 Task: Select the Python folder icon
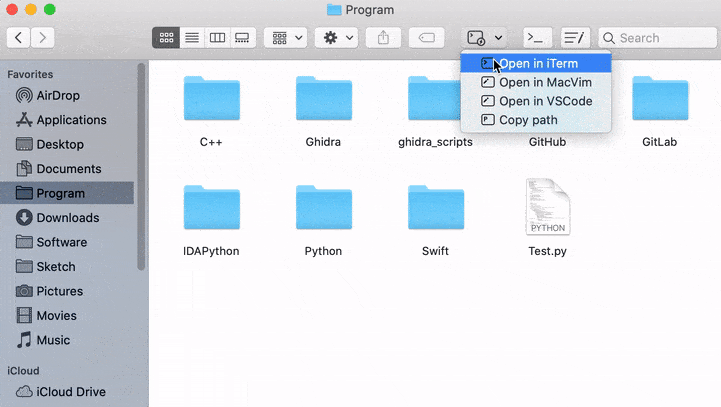coord(324,207)
